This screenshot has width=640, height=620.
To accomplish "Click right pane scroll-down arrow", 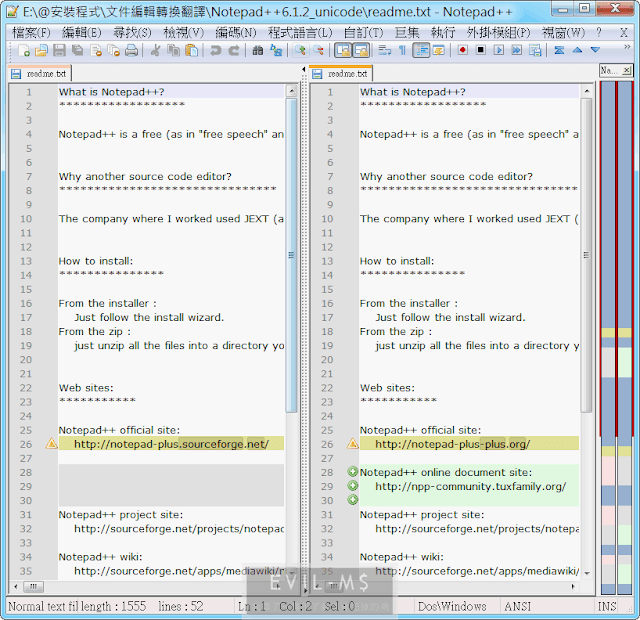I will point(587,573).
